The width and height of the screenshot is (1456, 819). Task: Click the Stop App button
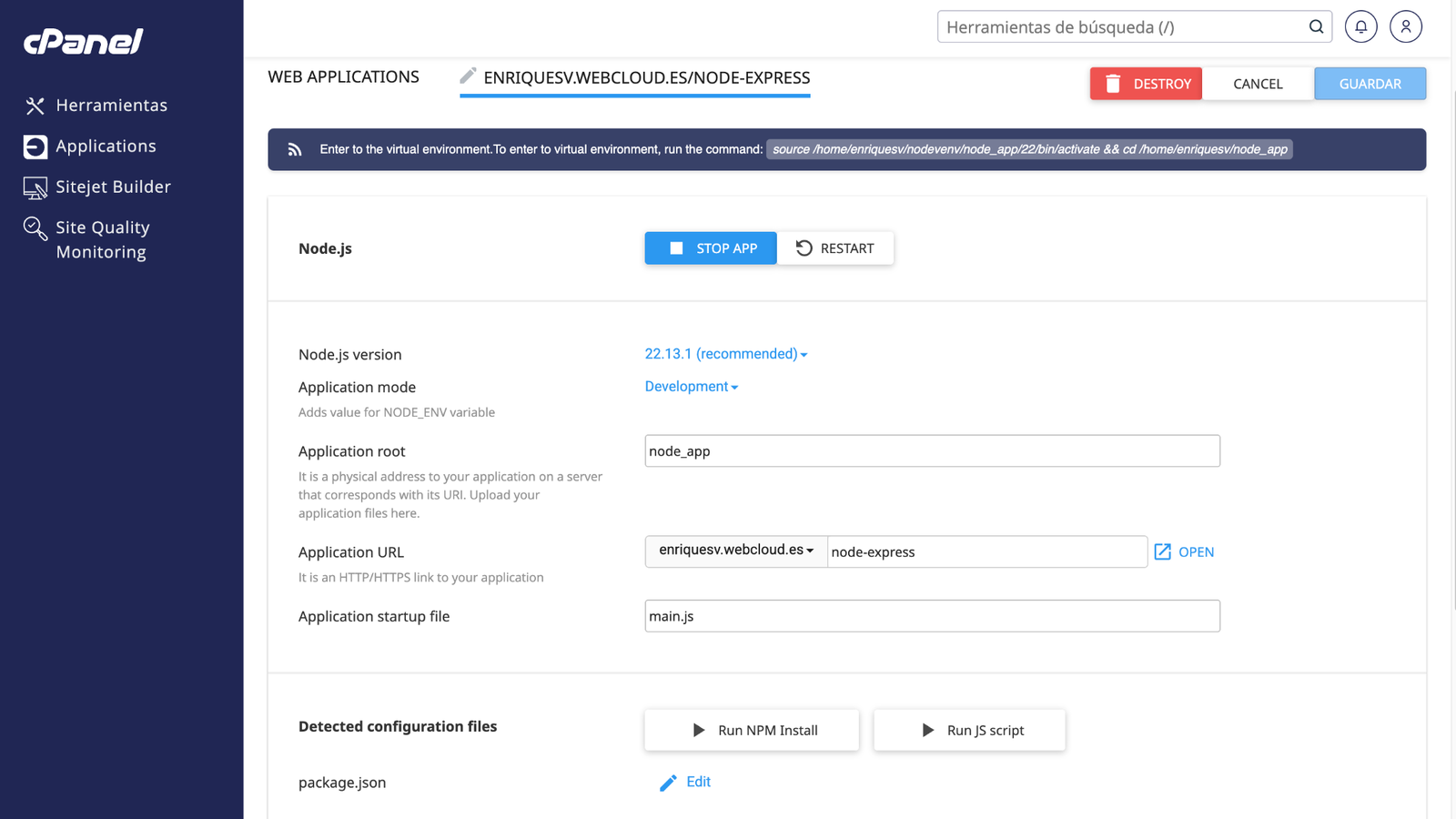coord(711,248)
